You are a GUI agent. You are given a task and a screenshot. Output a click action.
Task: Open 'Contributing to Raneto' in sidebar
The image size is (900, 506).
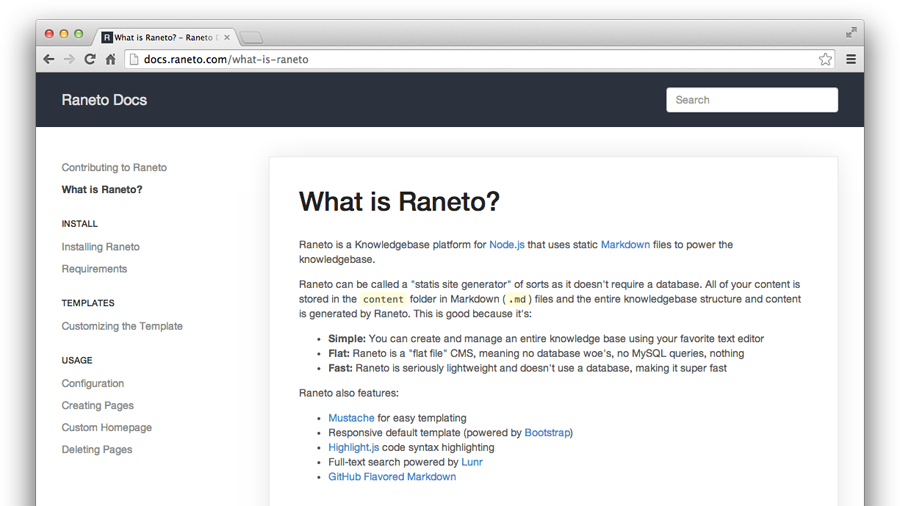[114, 168]
